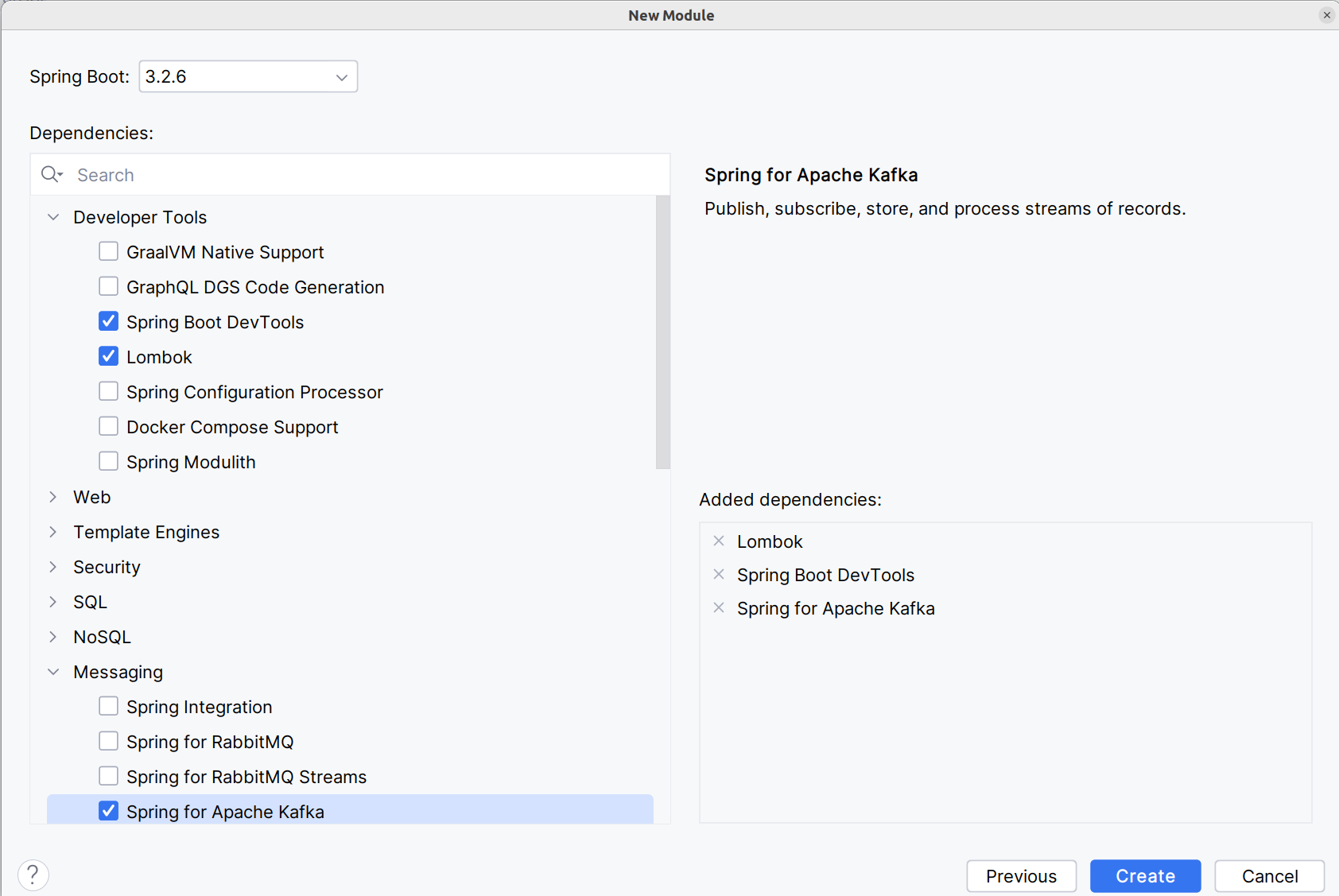
Task: Check Docker Compose Support
Action: [108, 427]
